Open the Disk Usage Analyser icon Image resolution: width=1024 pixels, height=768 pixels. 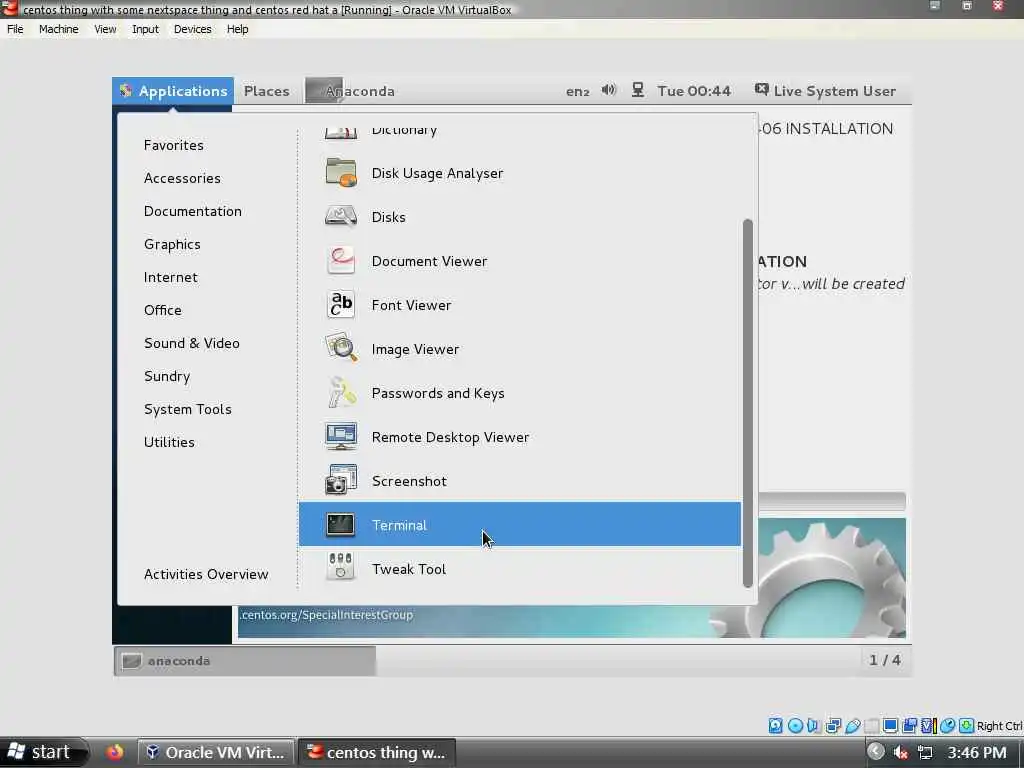[341, 173]
